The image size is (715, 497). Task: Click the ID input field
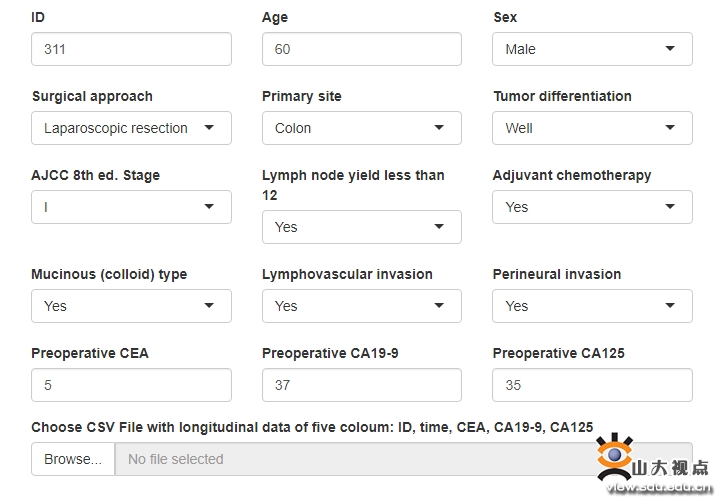pyautogui.click(x=131, y=49)
